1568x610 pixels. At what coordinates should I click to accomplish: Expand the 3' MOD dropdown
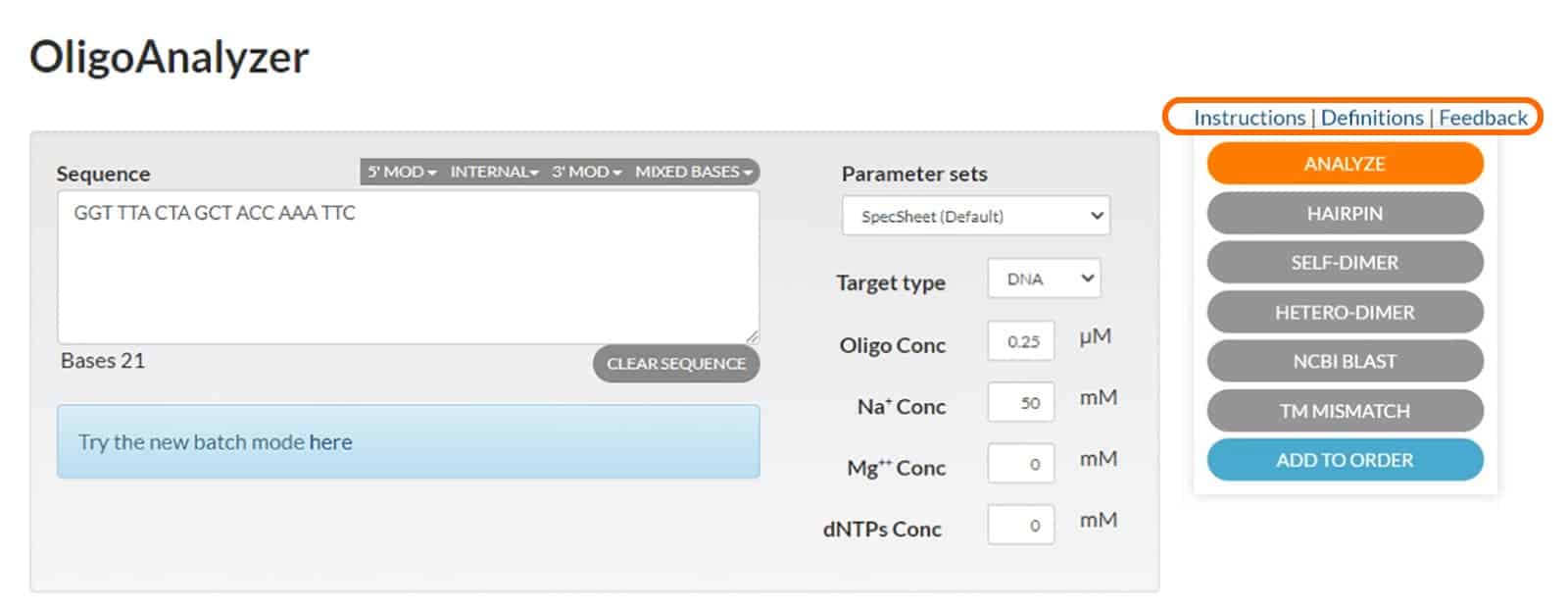[586, 172]
